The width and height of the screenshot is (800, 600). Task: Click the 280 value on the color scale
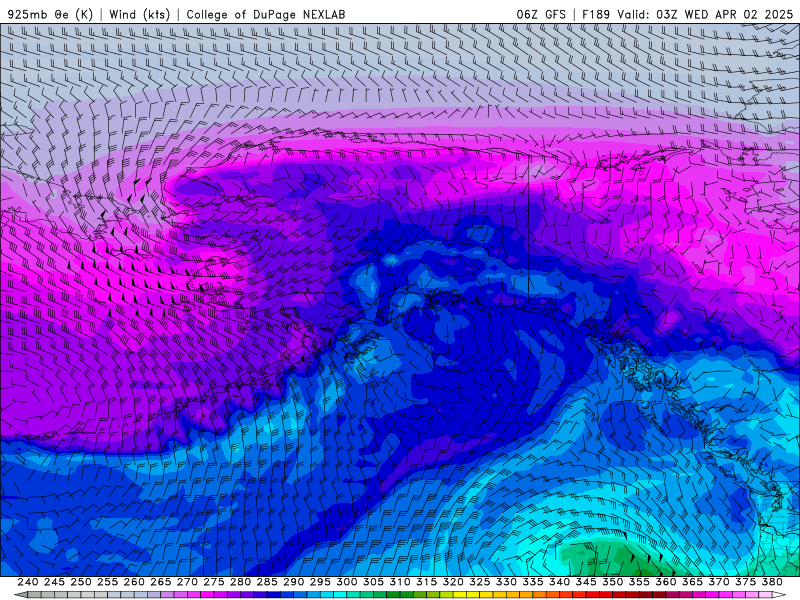coord(240,582)
